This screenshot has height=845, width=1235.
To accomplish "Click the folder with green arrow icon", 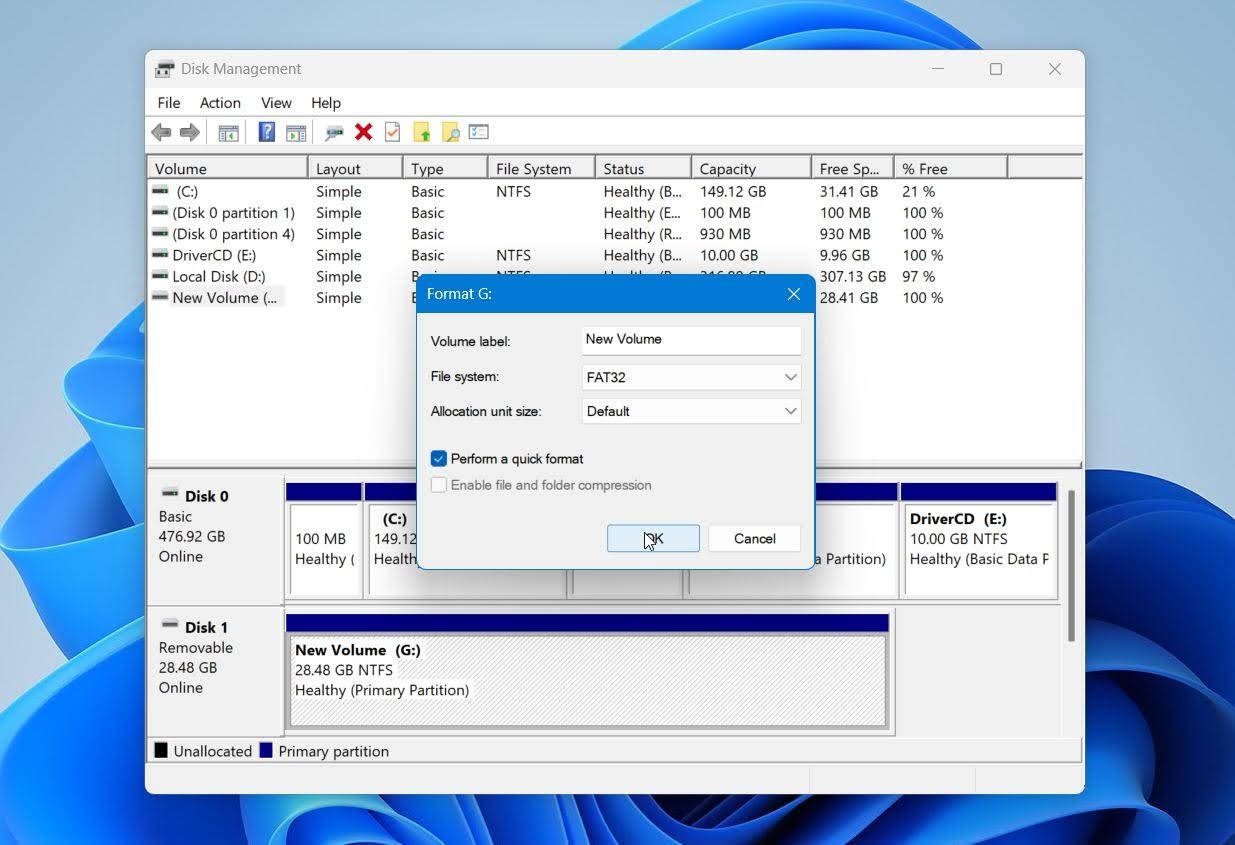I will pyautogui.click(x=422, y=132).
